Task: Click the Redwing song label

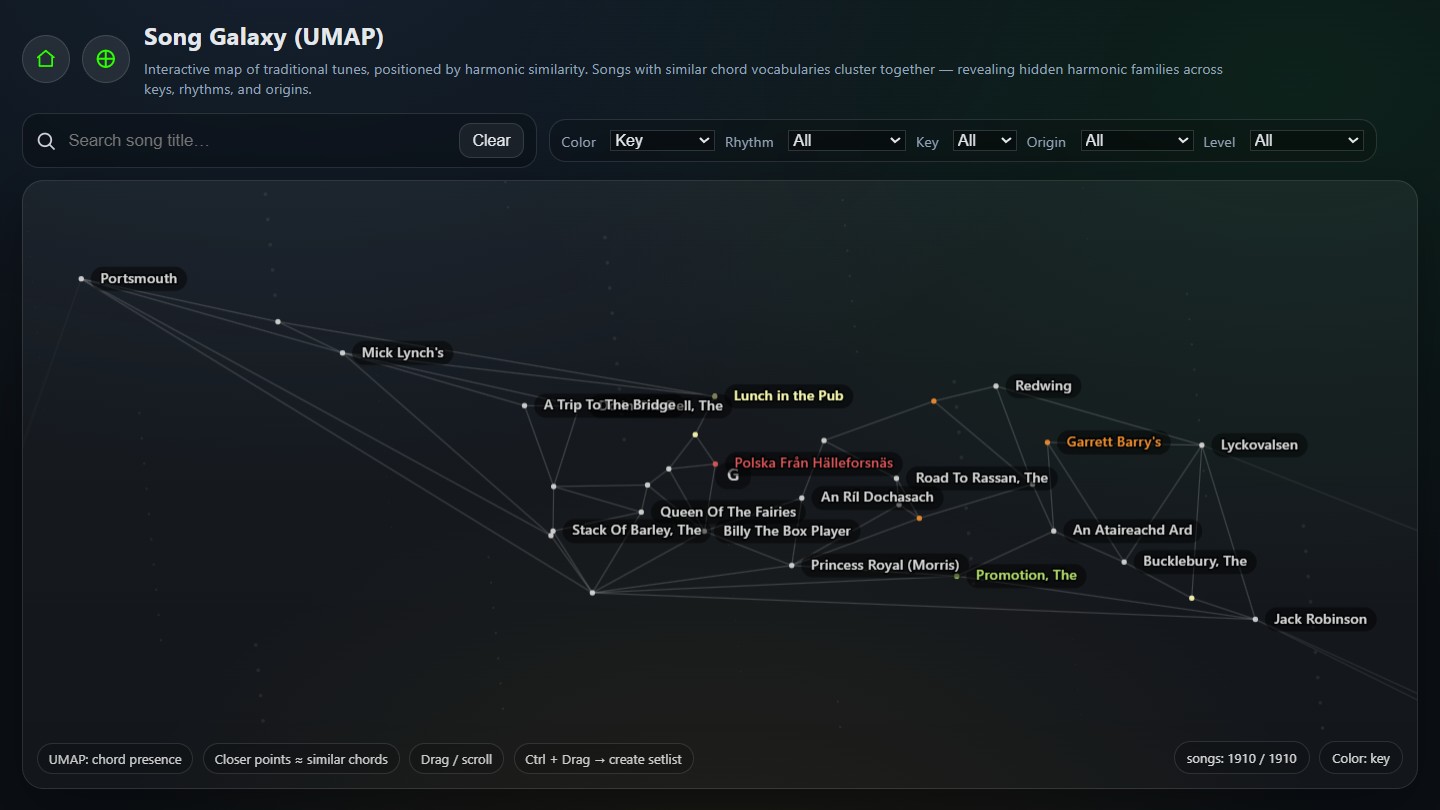Action: [x=1043, y=385]
